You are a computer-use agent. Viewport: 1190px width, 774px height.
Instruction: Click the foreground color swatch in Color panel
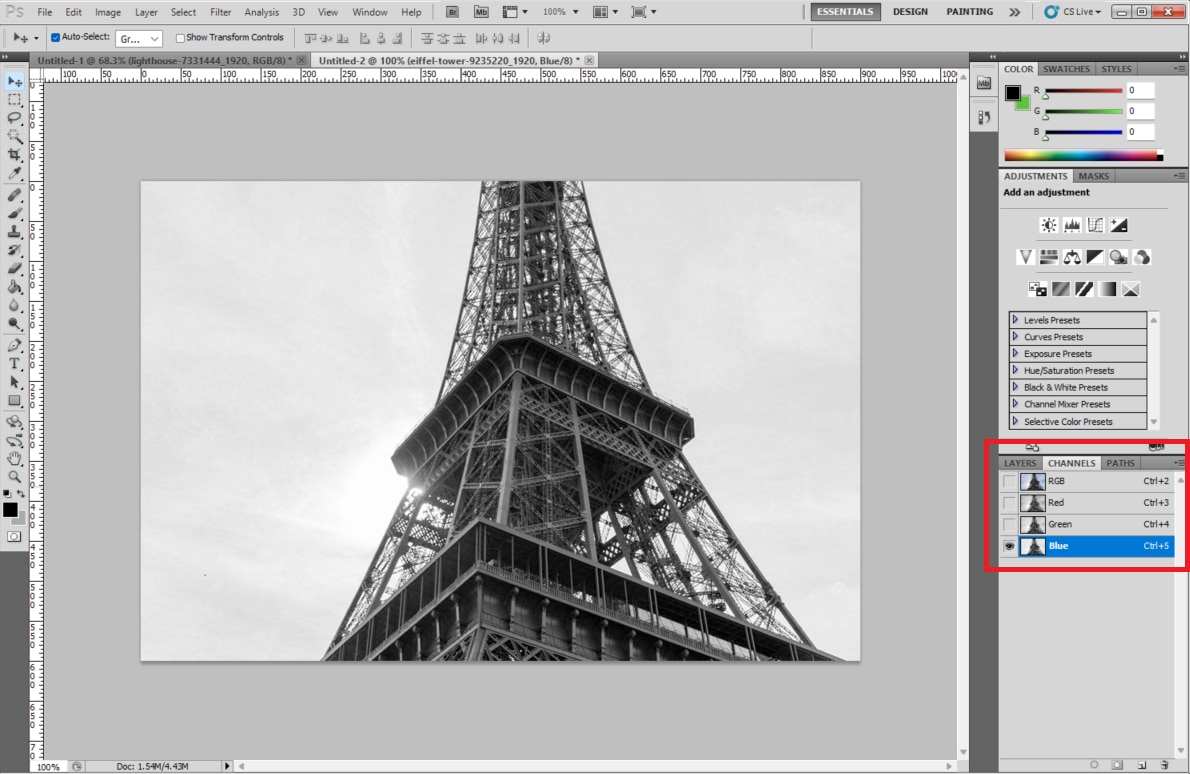pos(1012,93)
